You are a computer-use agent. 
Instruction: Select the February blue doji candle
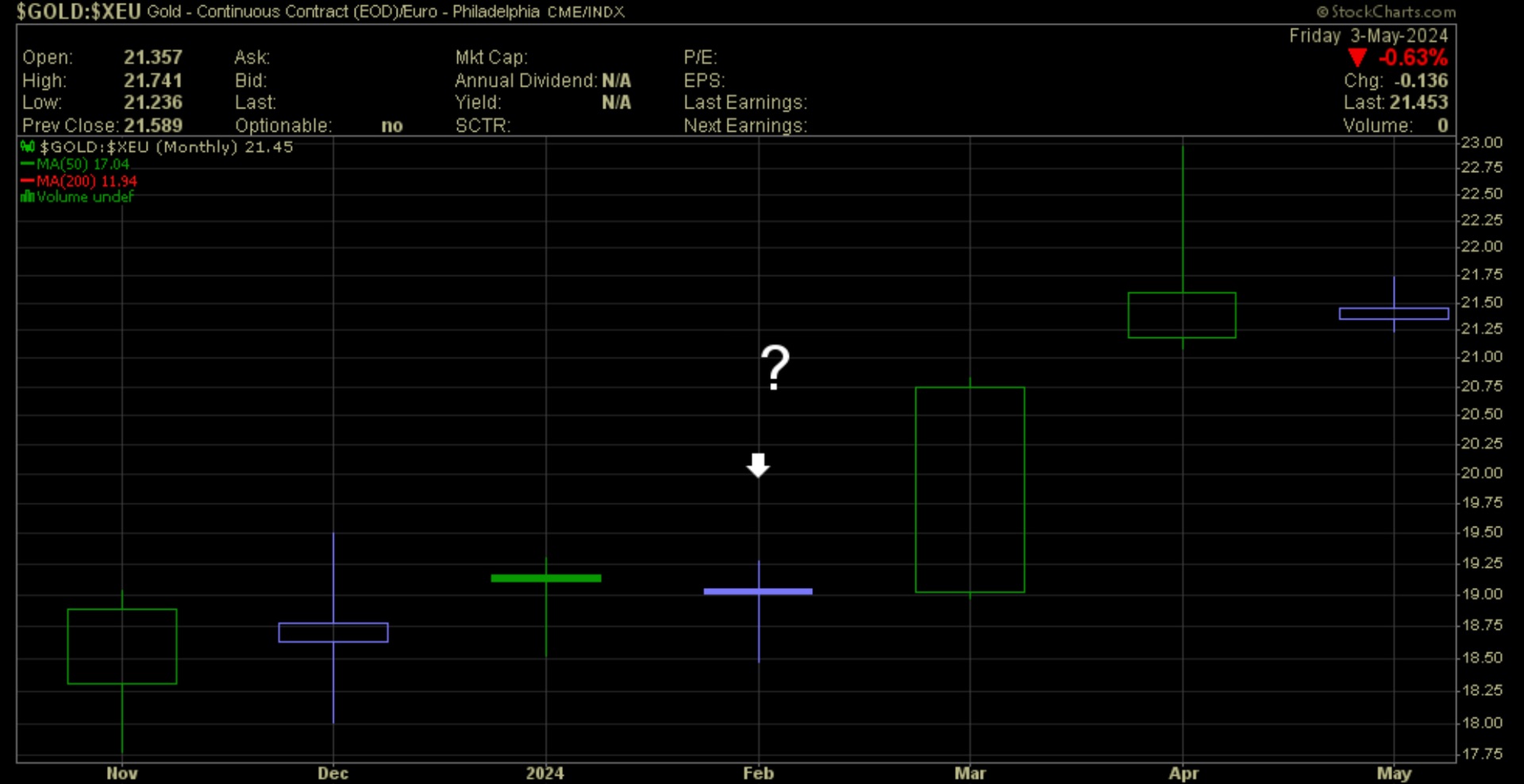[758, 591]
